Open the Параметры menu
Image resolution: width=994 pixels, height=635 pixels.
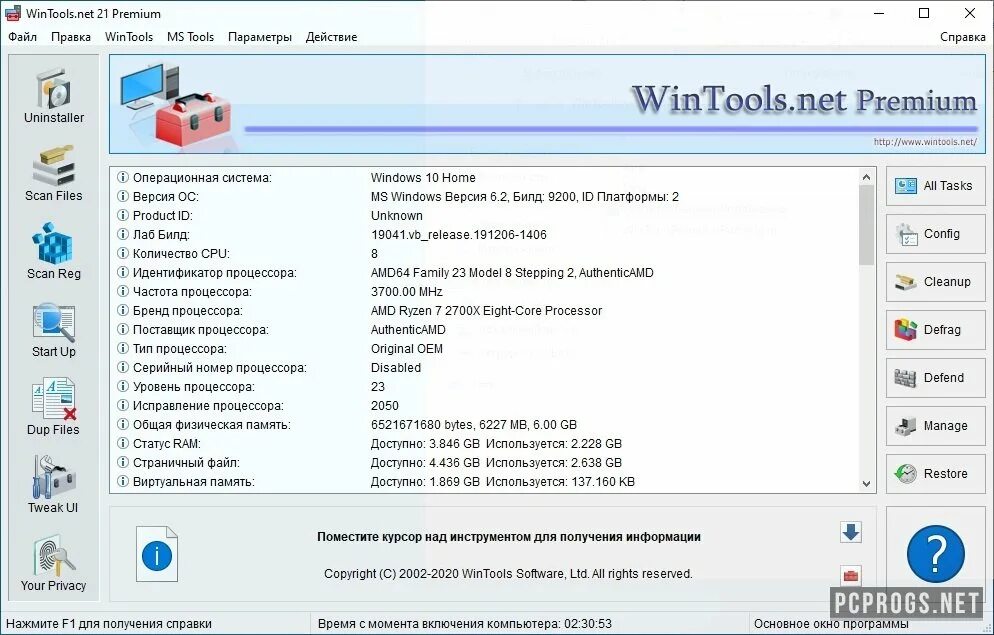coord(259,37)
